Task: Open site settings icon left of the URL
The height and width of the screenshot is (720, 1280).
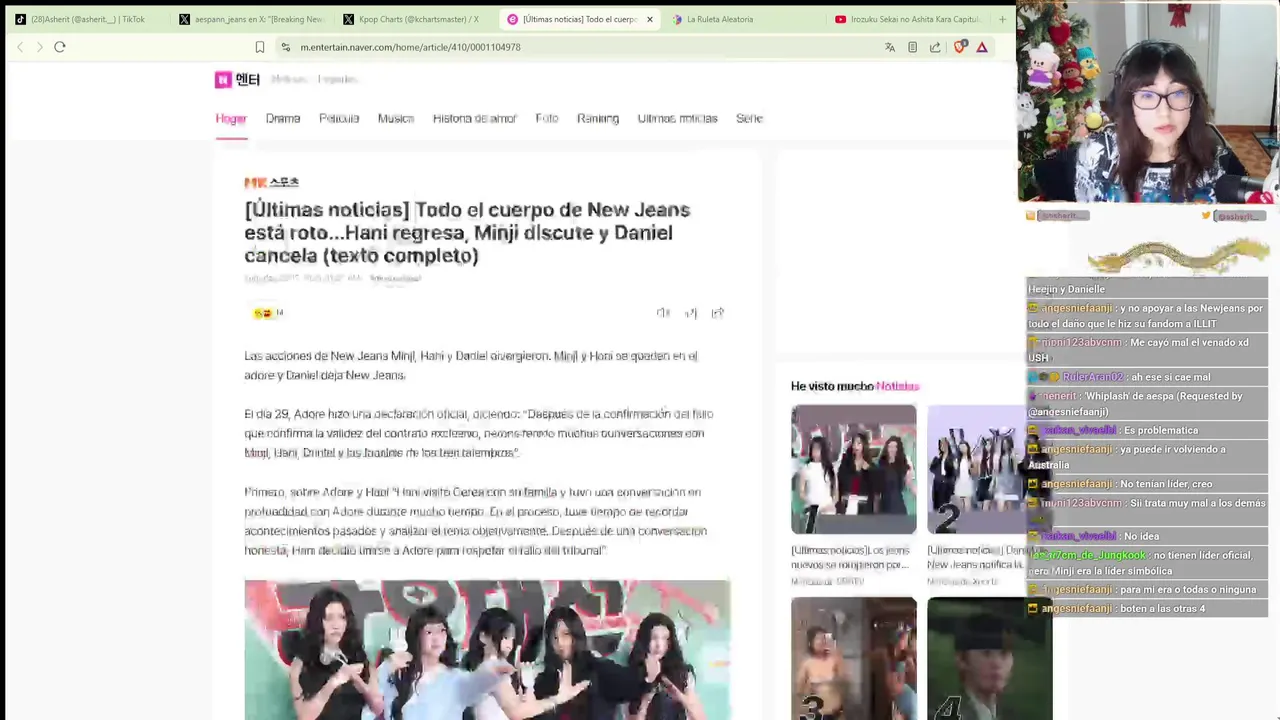Action: pyautogui.click(x=285, y=47)
